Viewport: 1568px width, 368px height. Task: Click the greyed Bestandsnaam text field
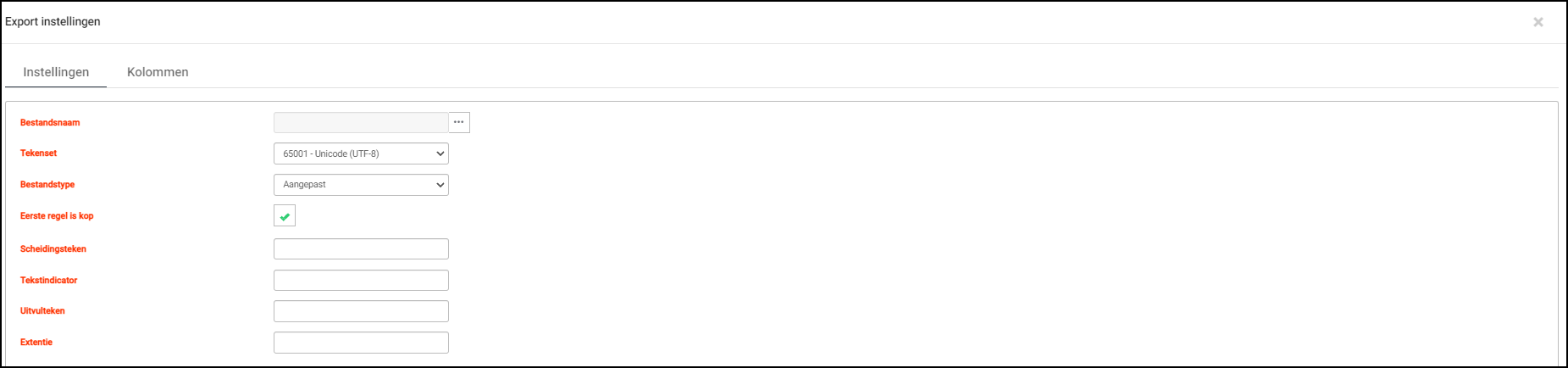click(361, 122)
